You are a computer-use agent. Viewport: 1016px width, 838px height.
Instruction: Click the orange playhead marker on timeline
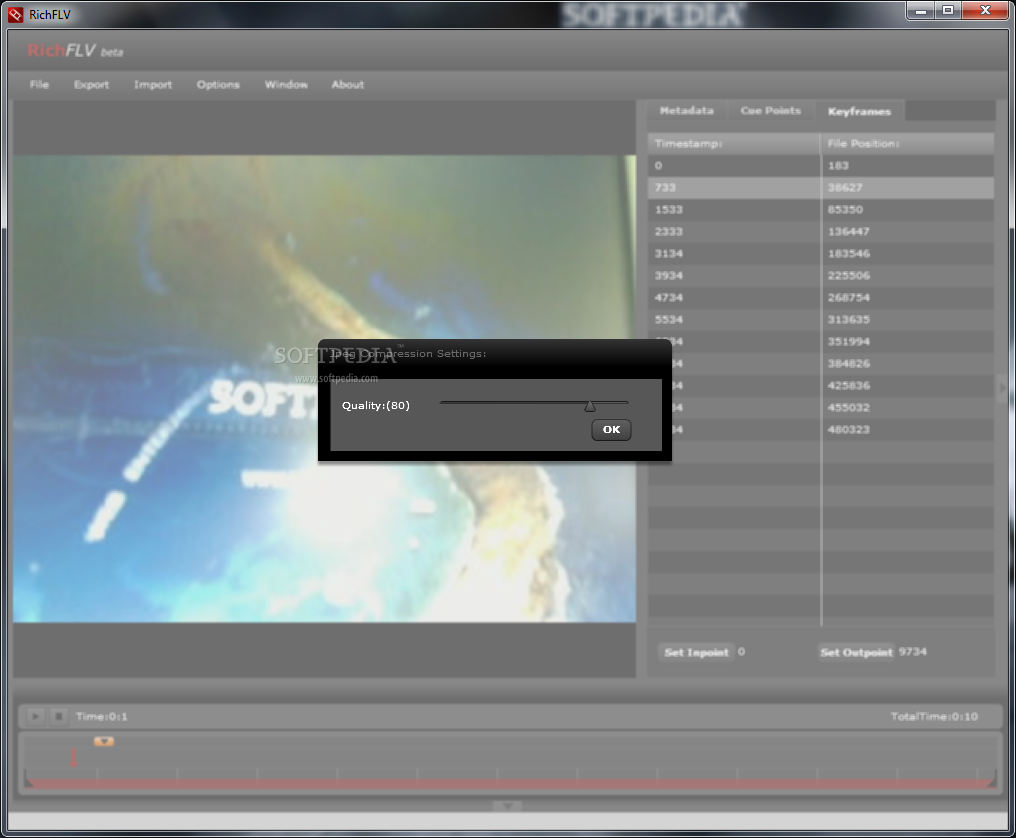click(x=104, y=741)
